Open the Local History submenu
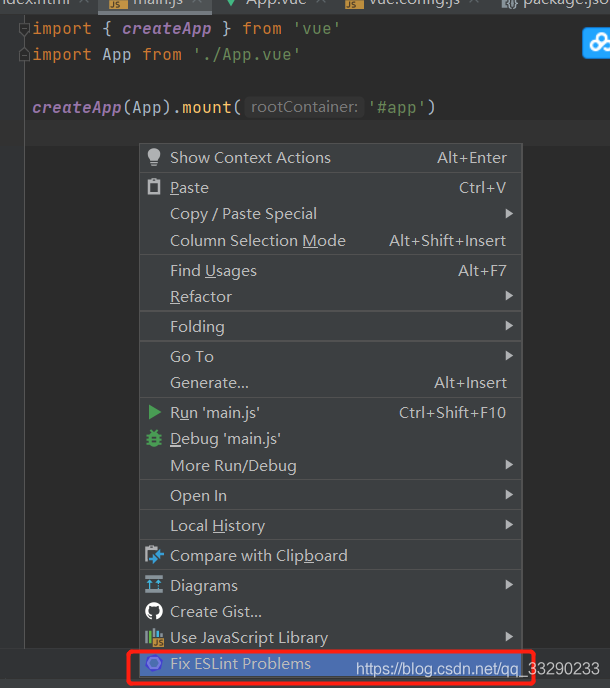 point(330,525)
